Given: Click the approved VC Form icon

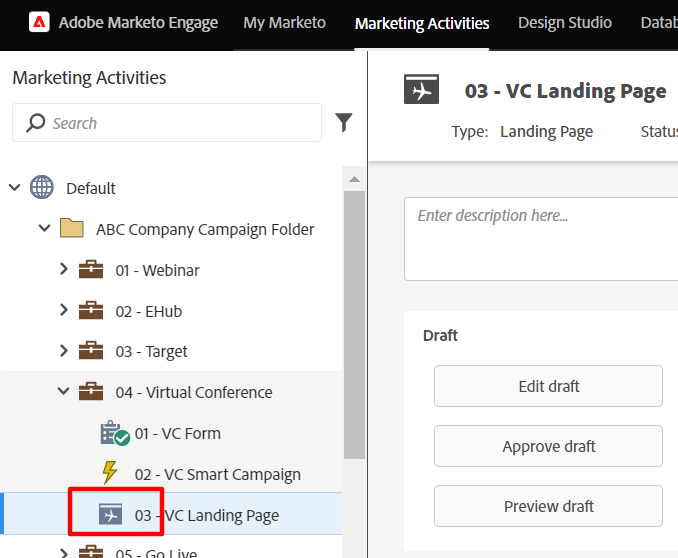Looking at the screenshot, I should point(115,433).
